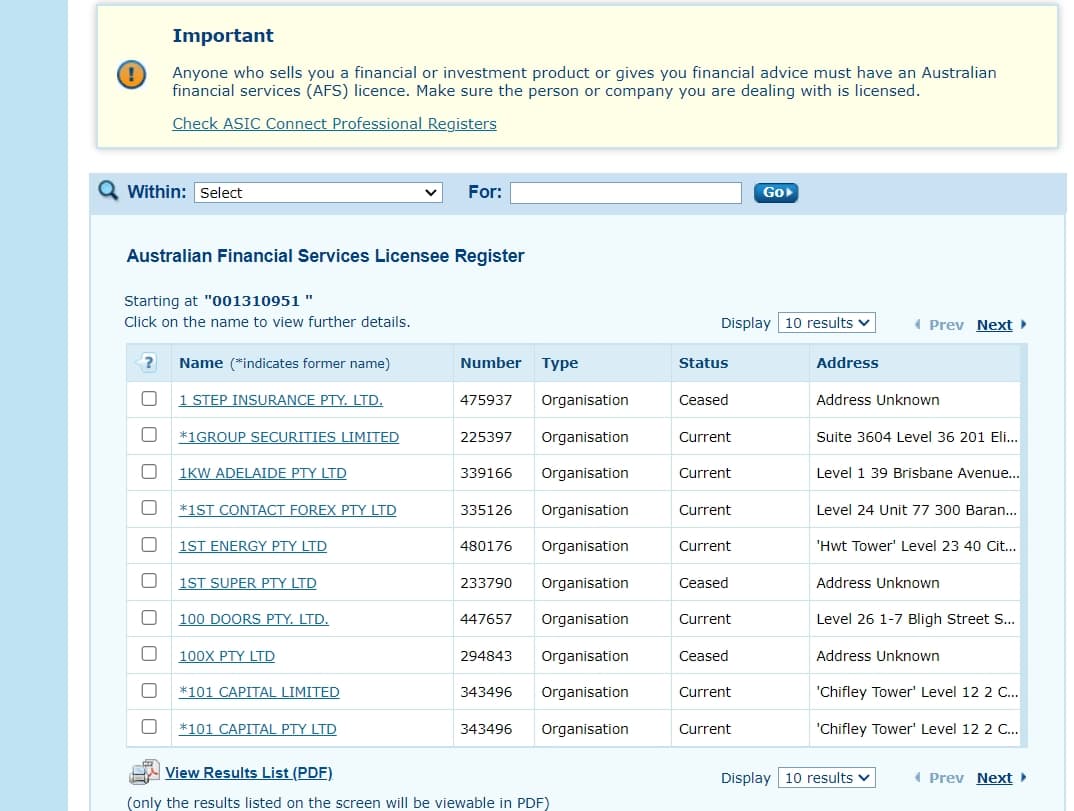This screenshot has width=1074, height=811.
Task: Click the orange exclamation warning icon
Action: tap(132, 75)
